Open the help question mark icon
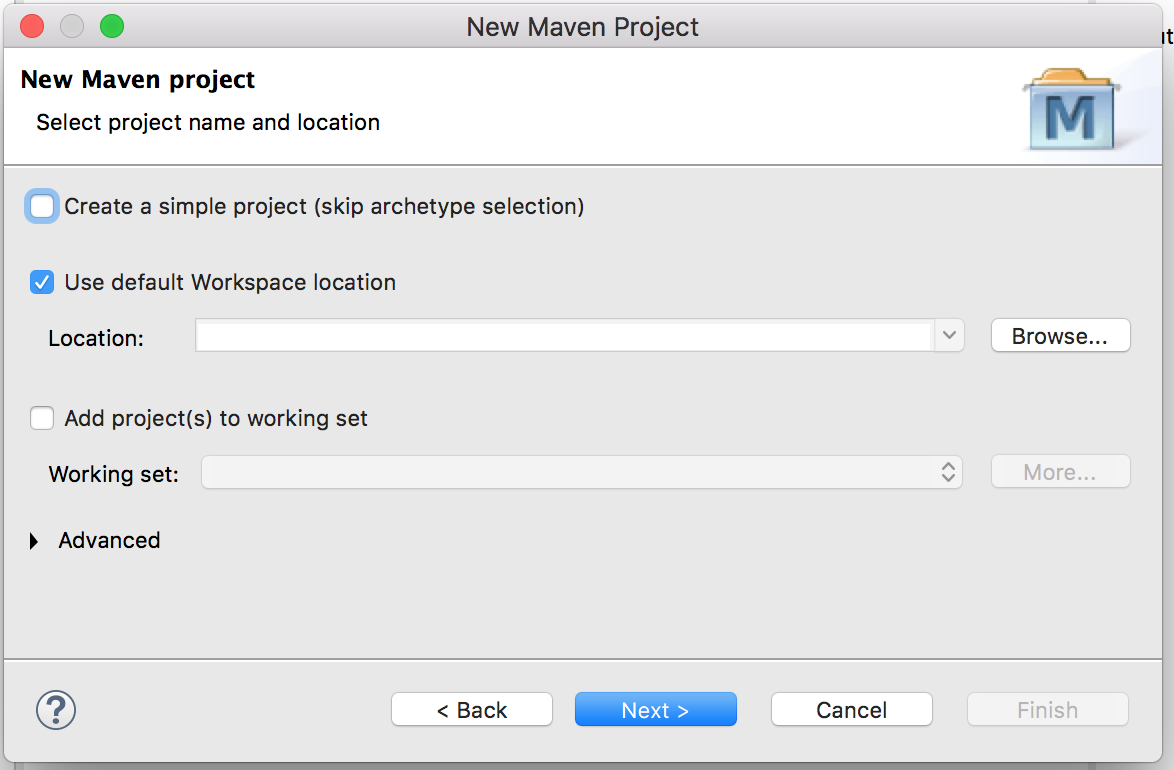 coord(56,709)
